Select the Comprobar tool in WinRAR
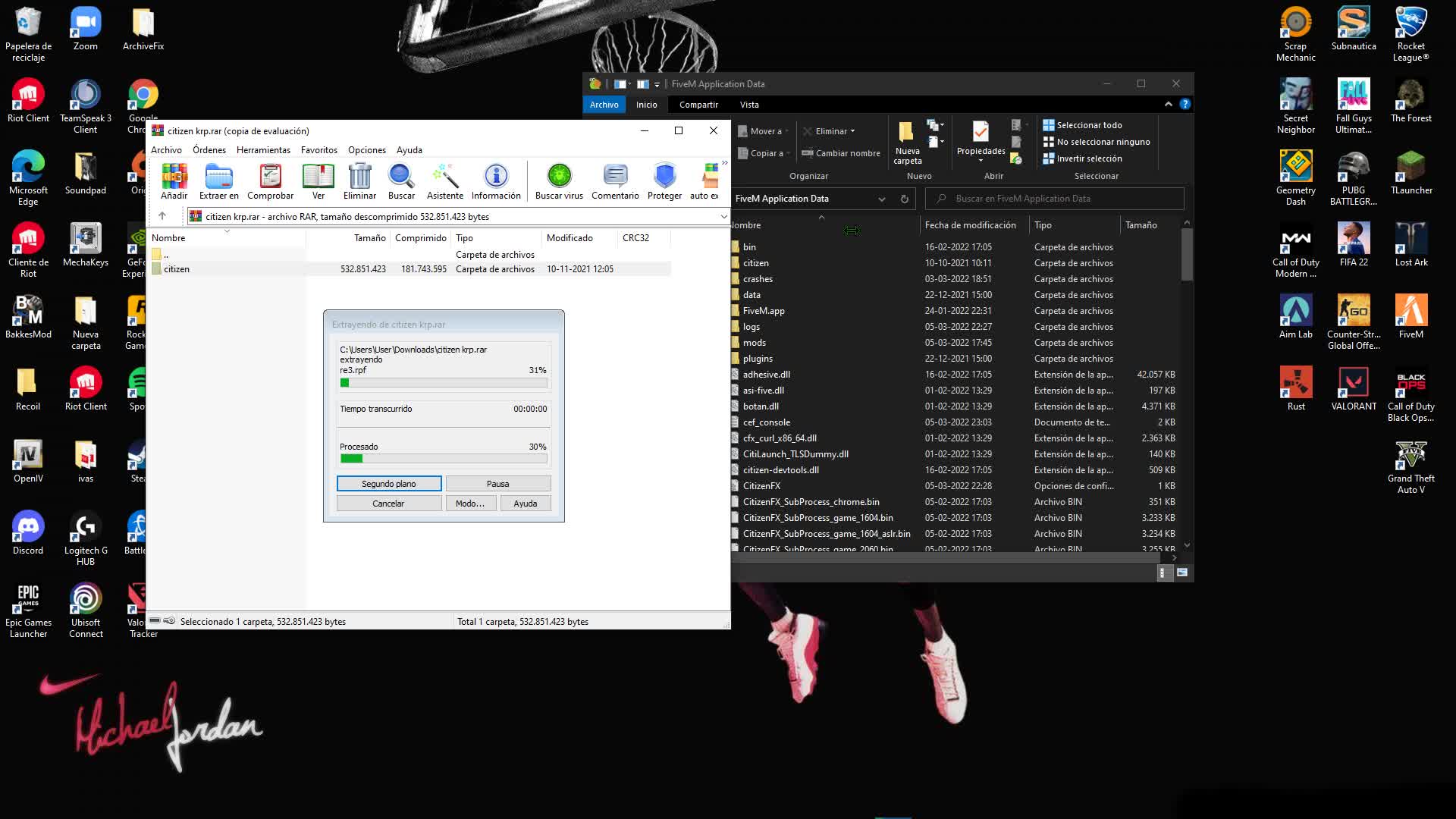Screen dimensions: 1456x819 (x=270, y=182)
